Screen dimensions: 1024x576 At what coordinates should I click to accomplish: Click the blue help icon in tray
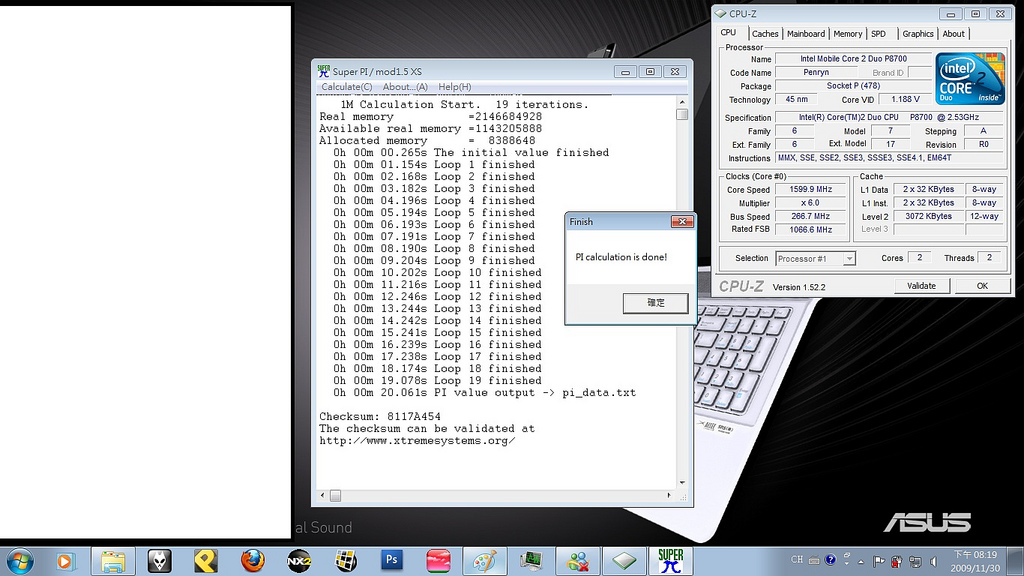point(830,560)
